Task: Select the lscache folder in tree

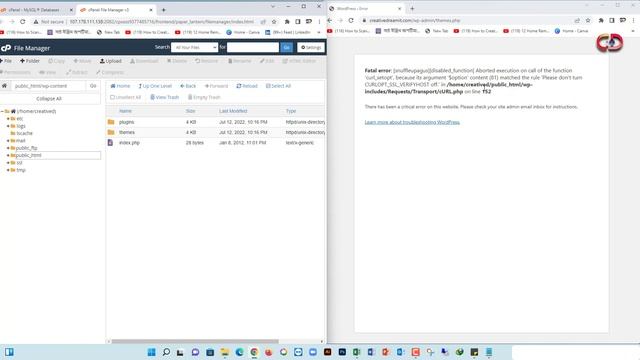Action: tap(24, 133)
